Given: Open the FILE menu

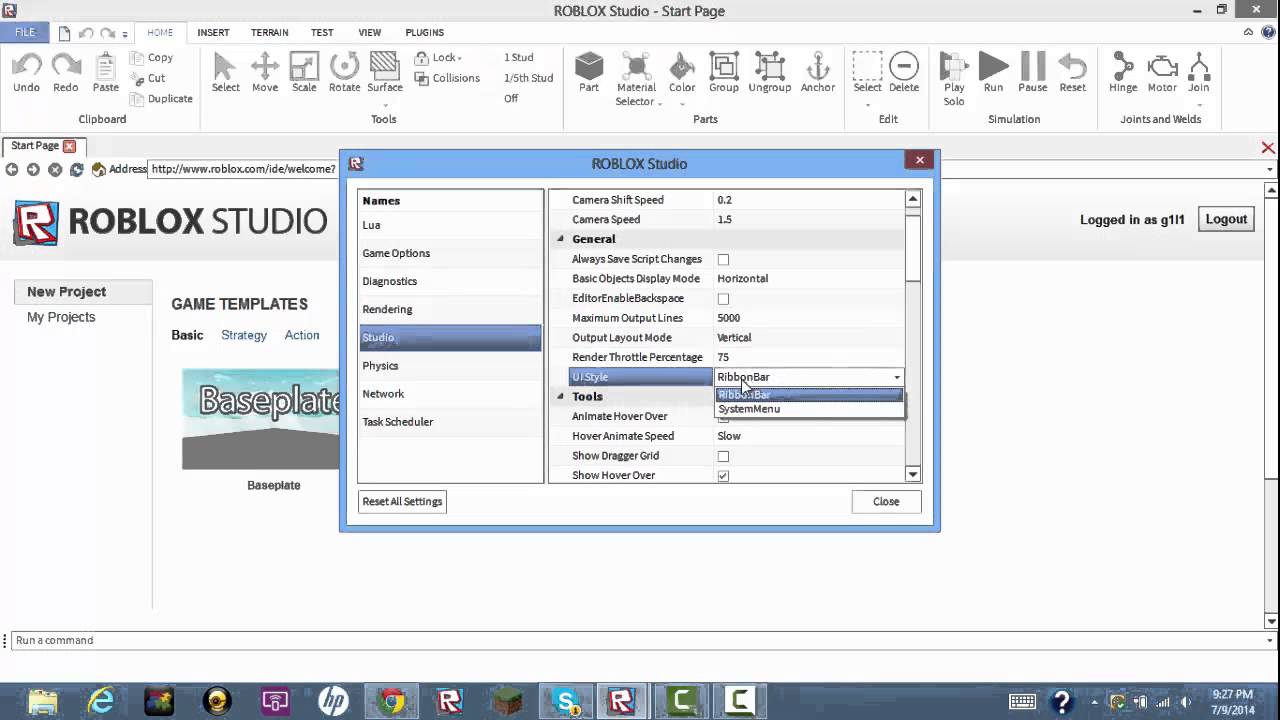Looking at the screenshot, I should point(25,32).
